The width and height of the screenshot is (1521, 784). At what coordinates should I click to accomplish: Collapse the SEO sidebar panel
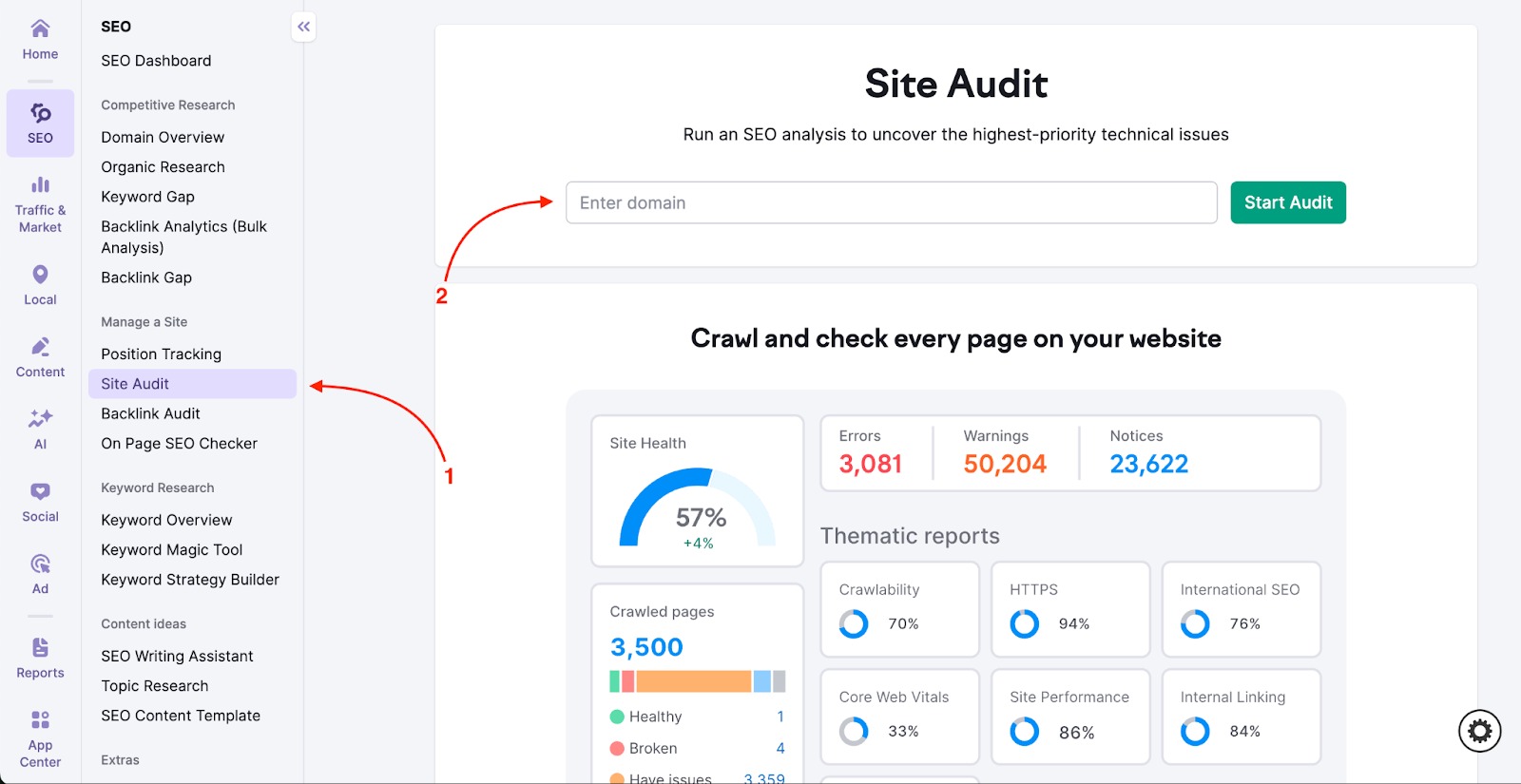303,27
